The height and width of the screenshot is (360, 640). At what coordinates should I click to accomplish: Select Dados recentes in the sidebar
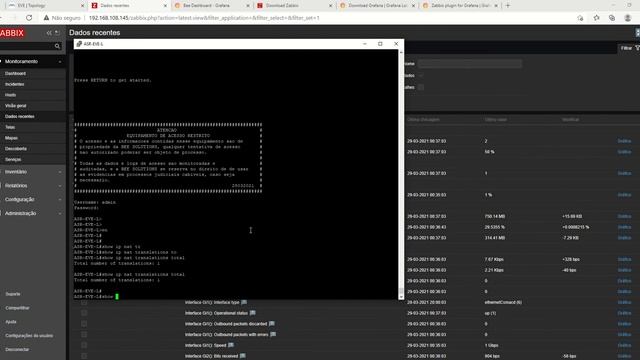tap(20, 116)
